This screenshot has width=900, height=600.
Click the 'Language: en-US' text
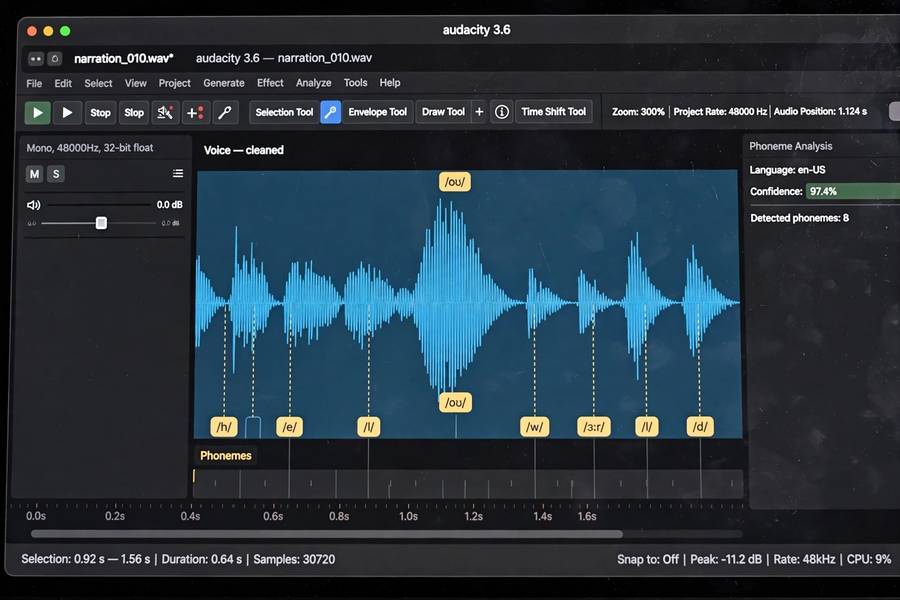coord(787,170)
